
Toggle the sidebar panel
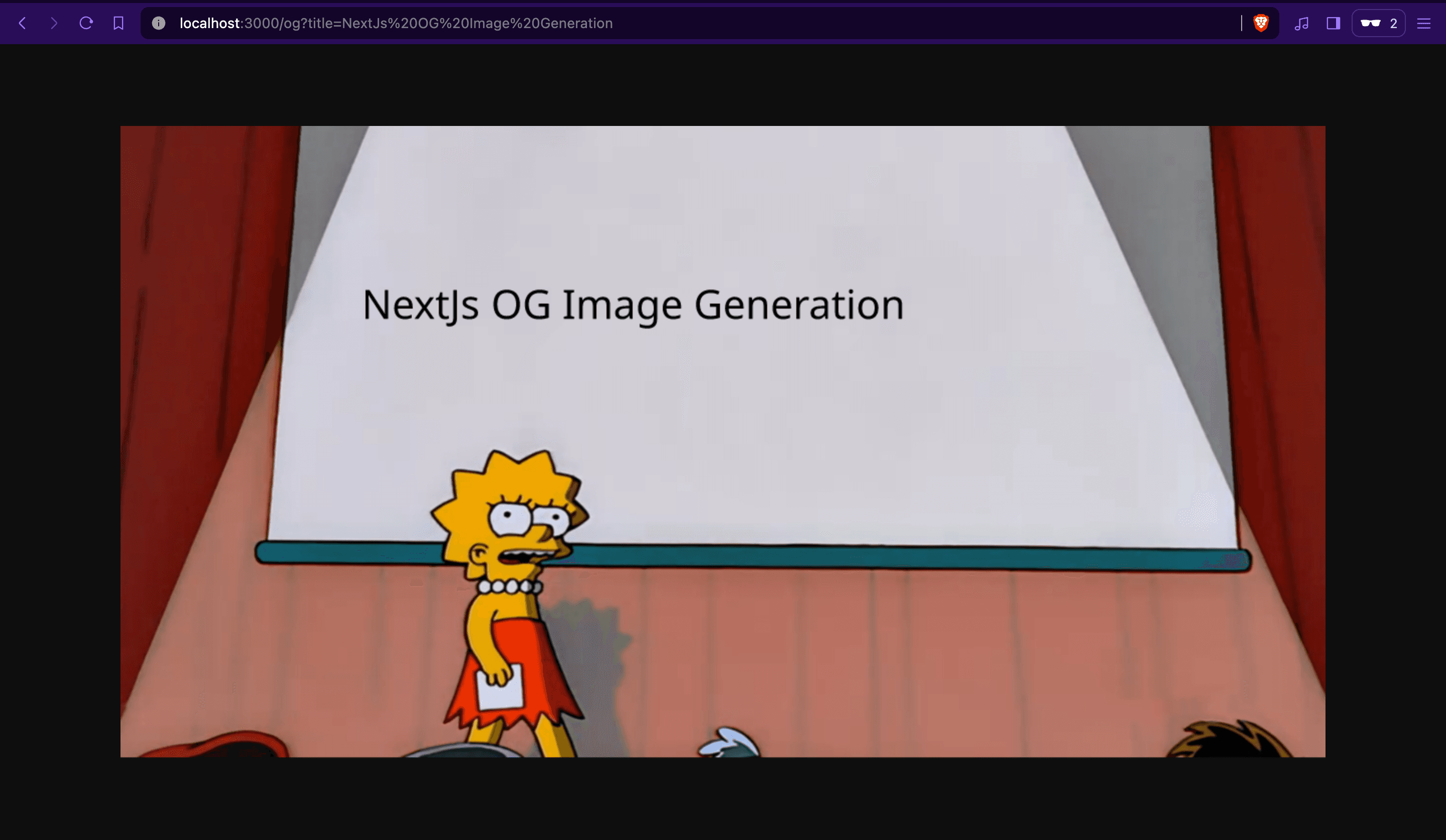(x=1333, y=24)
